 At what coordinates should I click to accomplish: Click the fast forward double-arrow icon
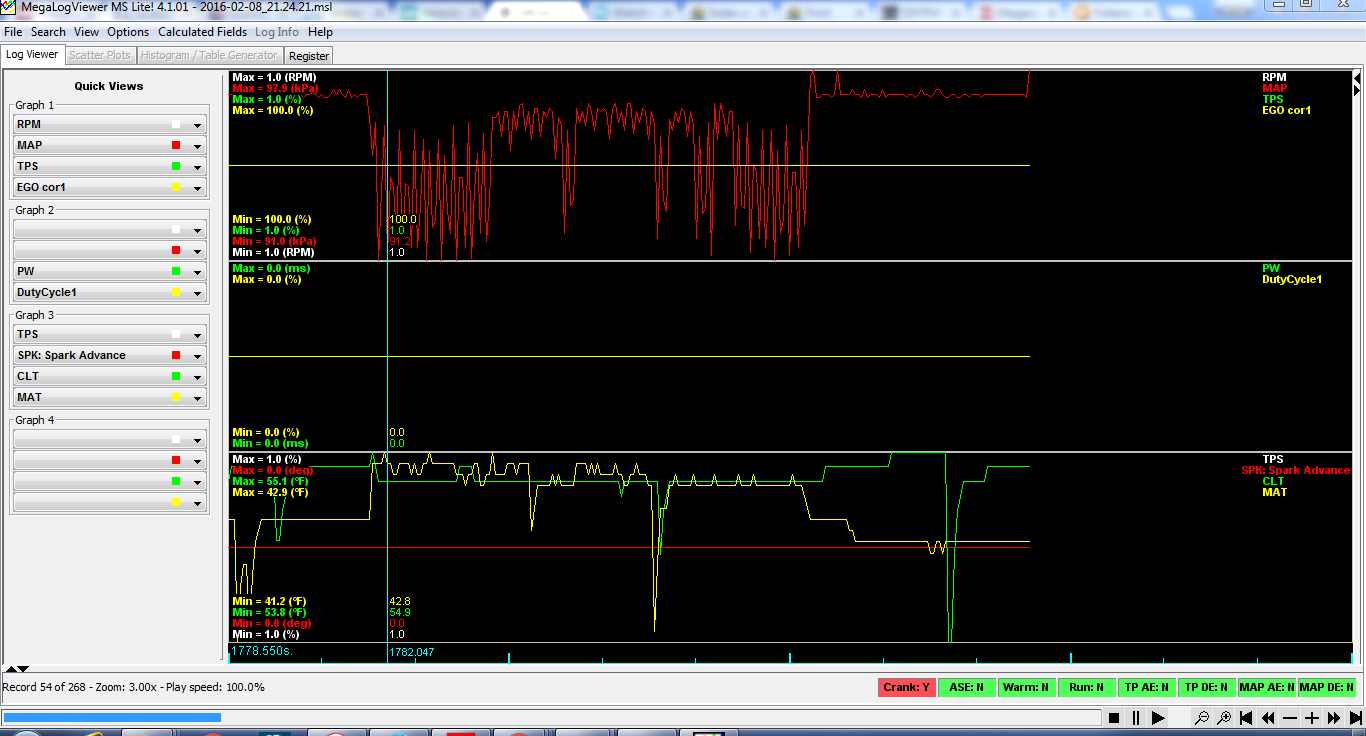[x=1334, y=718]
